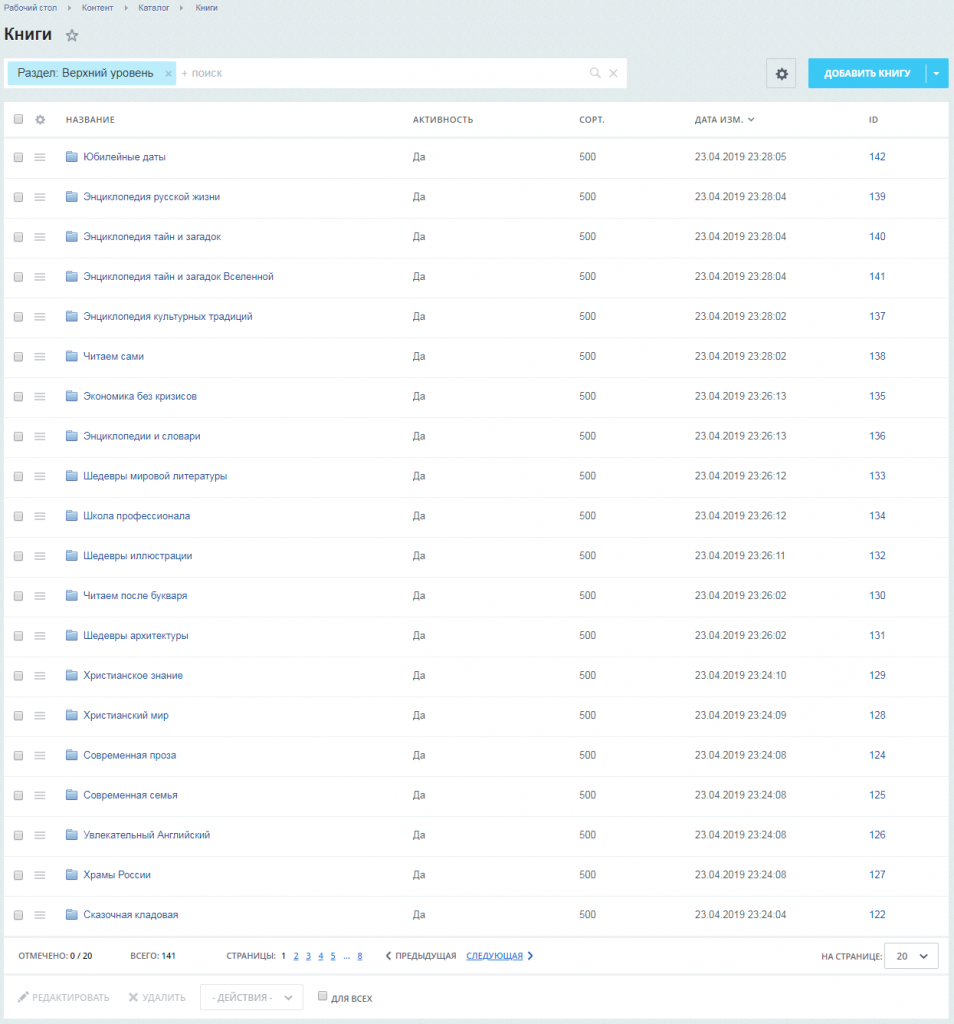Open the row menu for Школа профессионала
The width and height of the screenshot is (954, 1024).
click(x=40, y=516)
